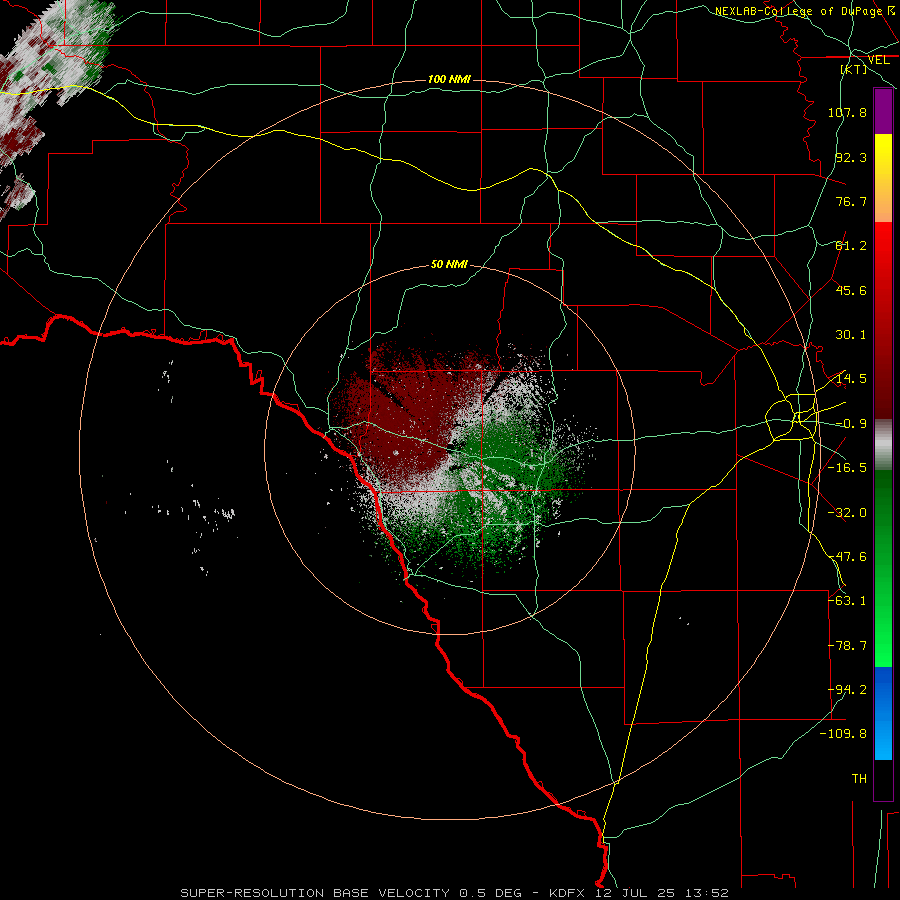Viewport: 900px width, 900px height.
Task: Select the 14.5 scale value
Action: click(x=851, y=379)
